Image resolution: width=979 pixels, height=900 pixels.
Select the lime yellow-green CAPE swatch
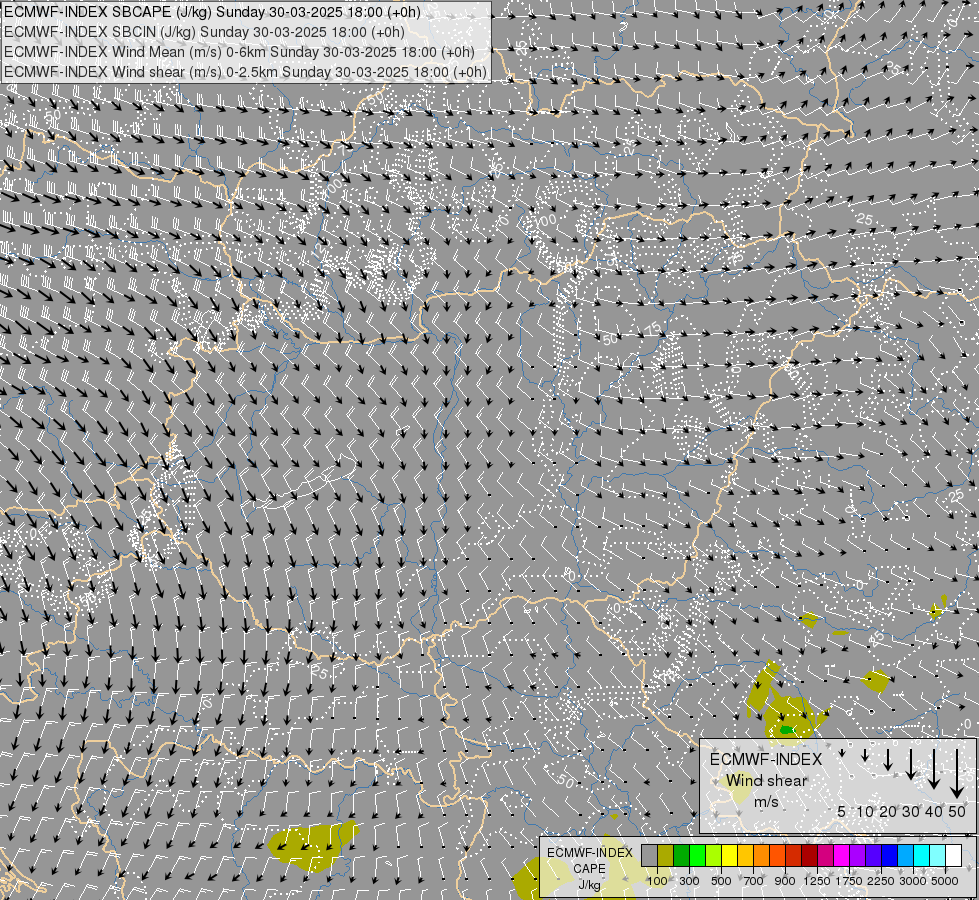coord(714,855)
